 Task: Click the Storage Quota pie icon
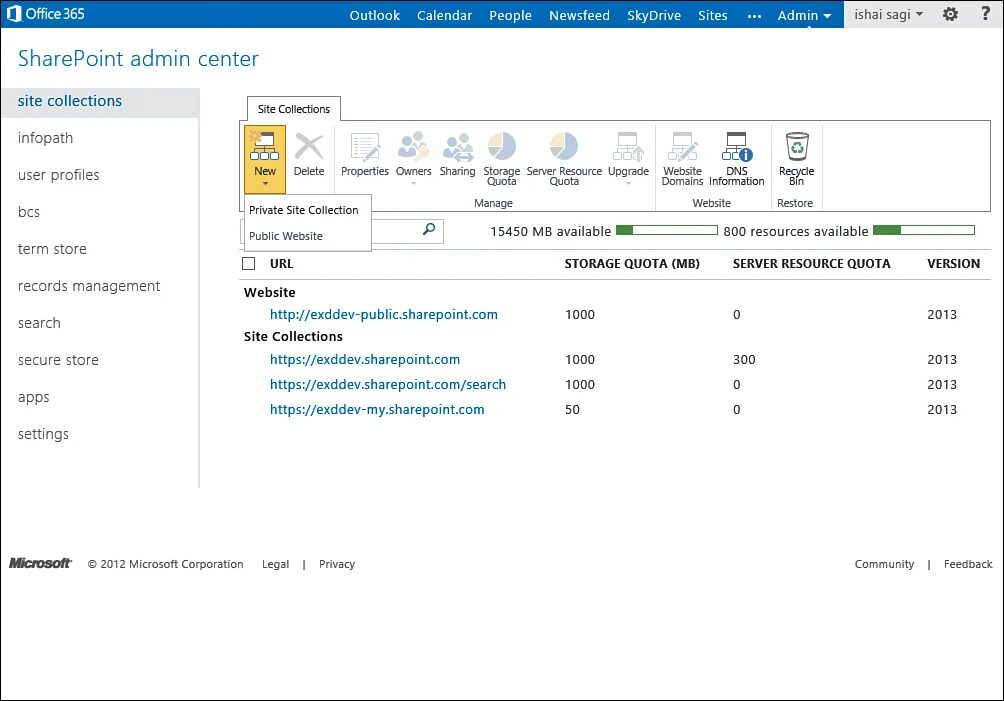click(x=501, y=147)
